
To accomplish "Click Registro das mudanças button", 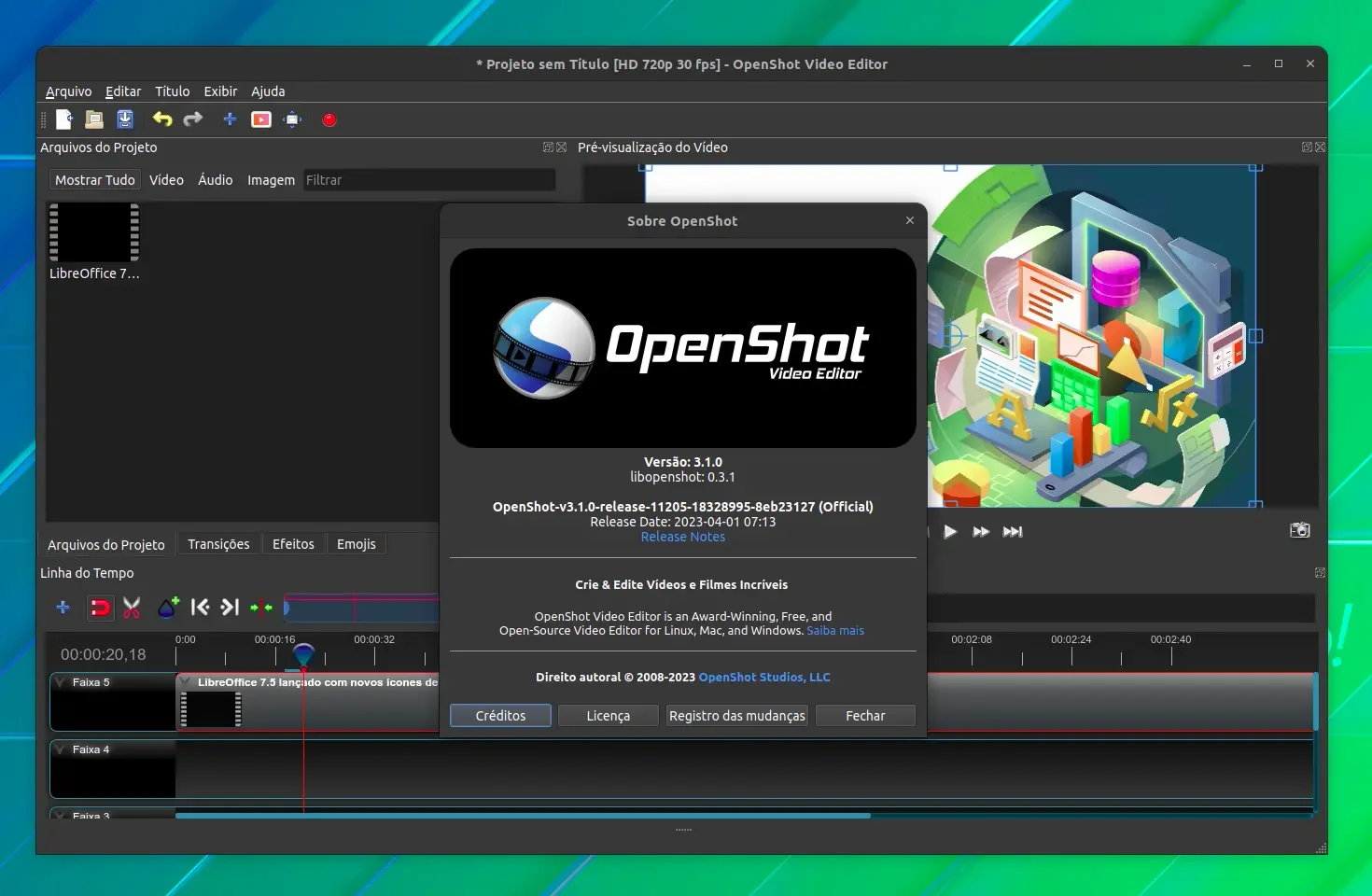I will [737, 716].
